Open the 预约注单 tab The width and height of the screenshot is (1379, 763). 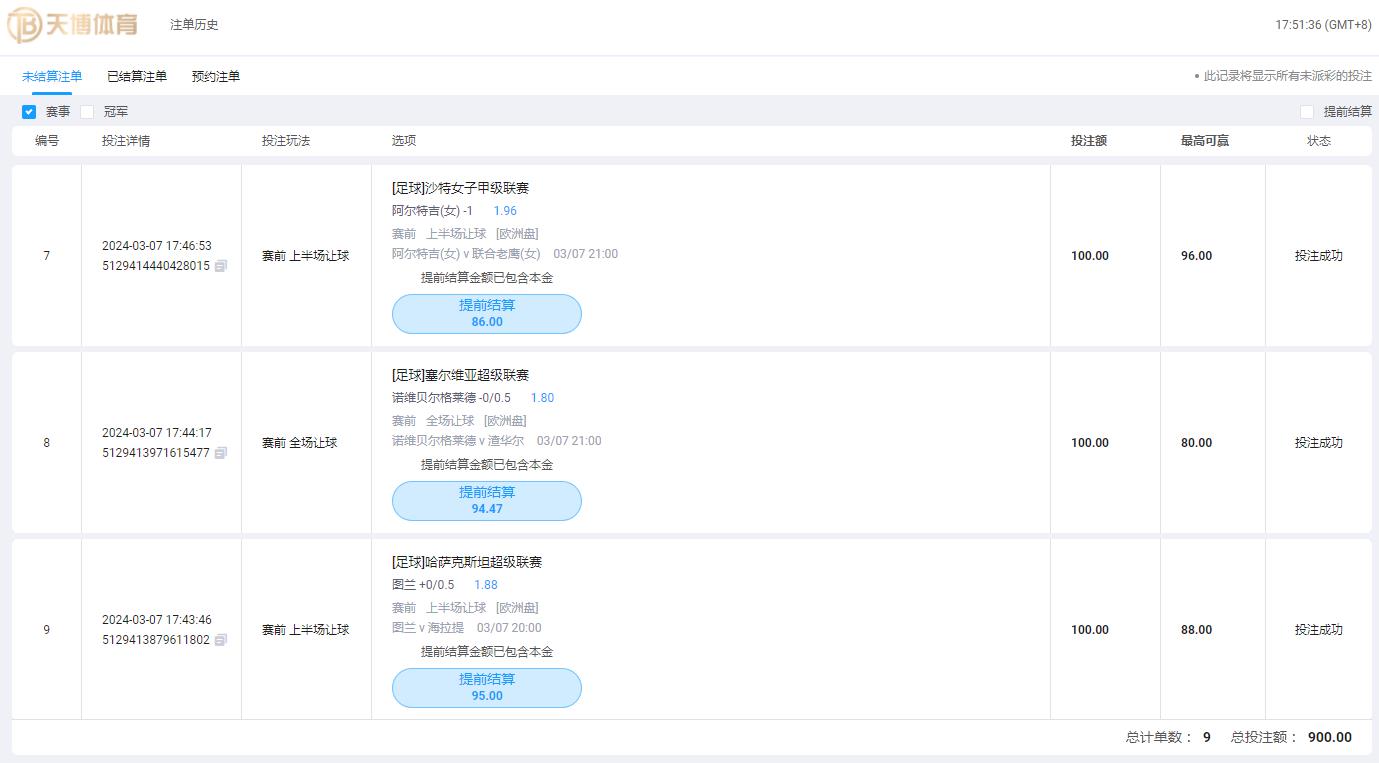click(216, 76)
